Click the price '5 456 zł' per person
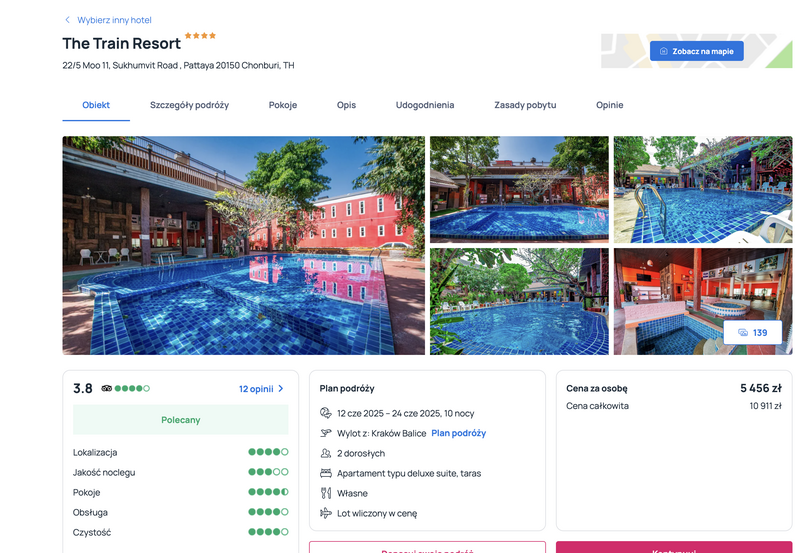This screenshot has height=553, width=800. pos(761,388)
